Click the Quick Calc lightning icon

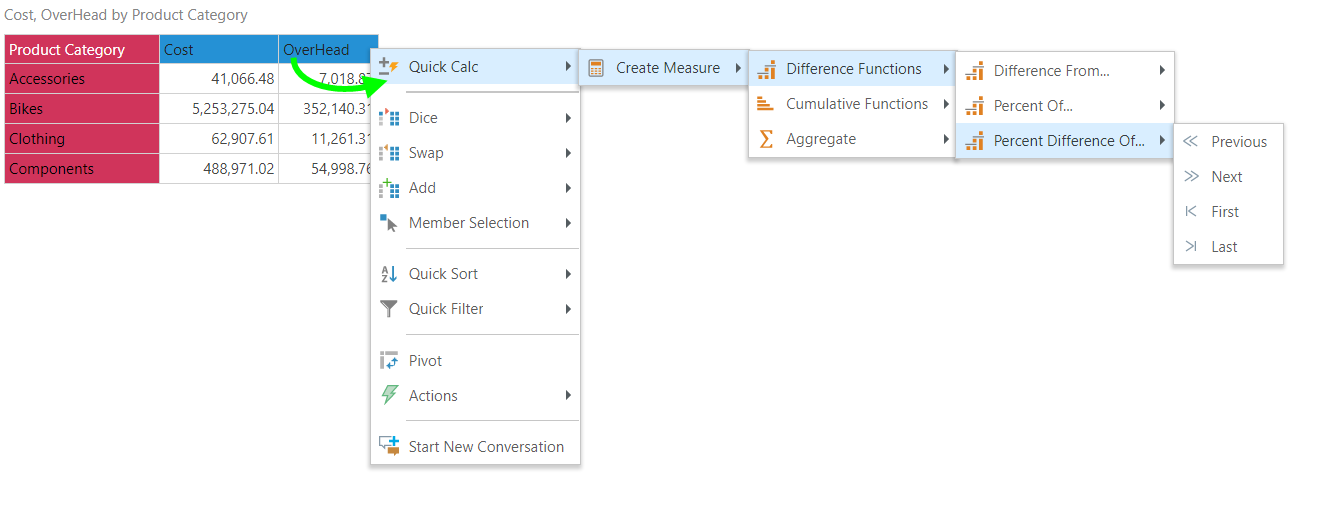pos(389,67)
